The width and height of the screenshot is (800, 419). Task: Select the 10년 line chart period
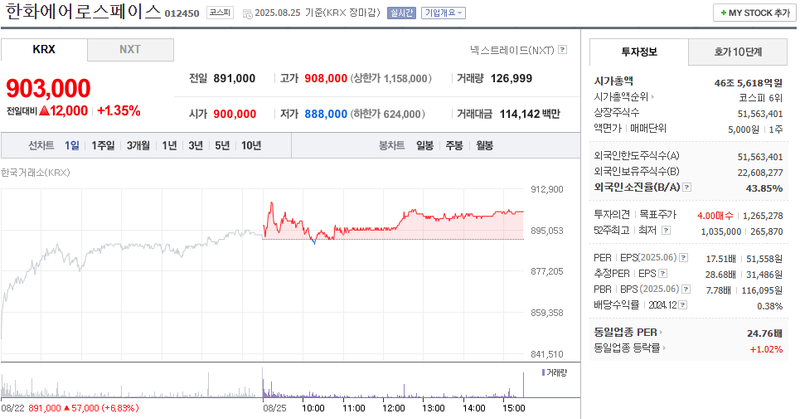[251, 146]
